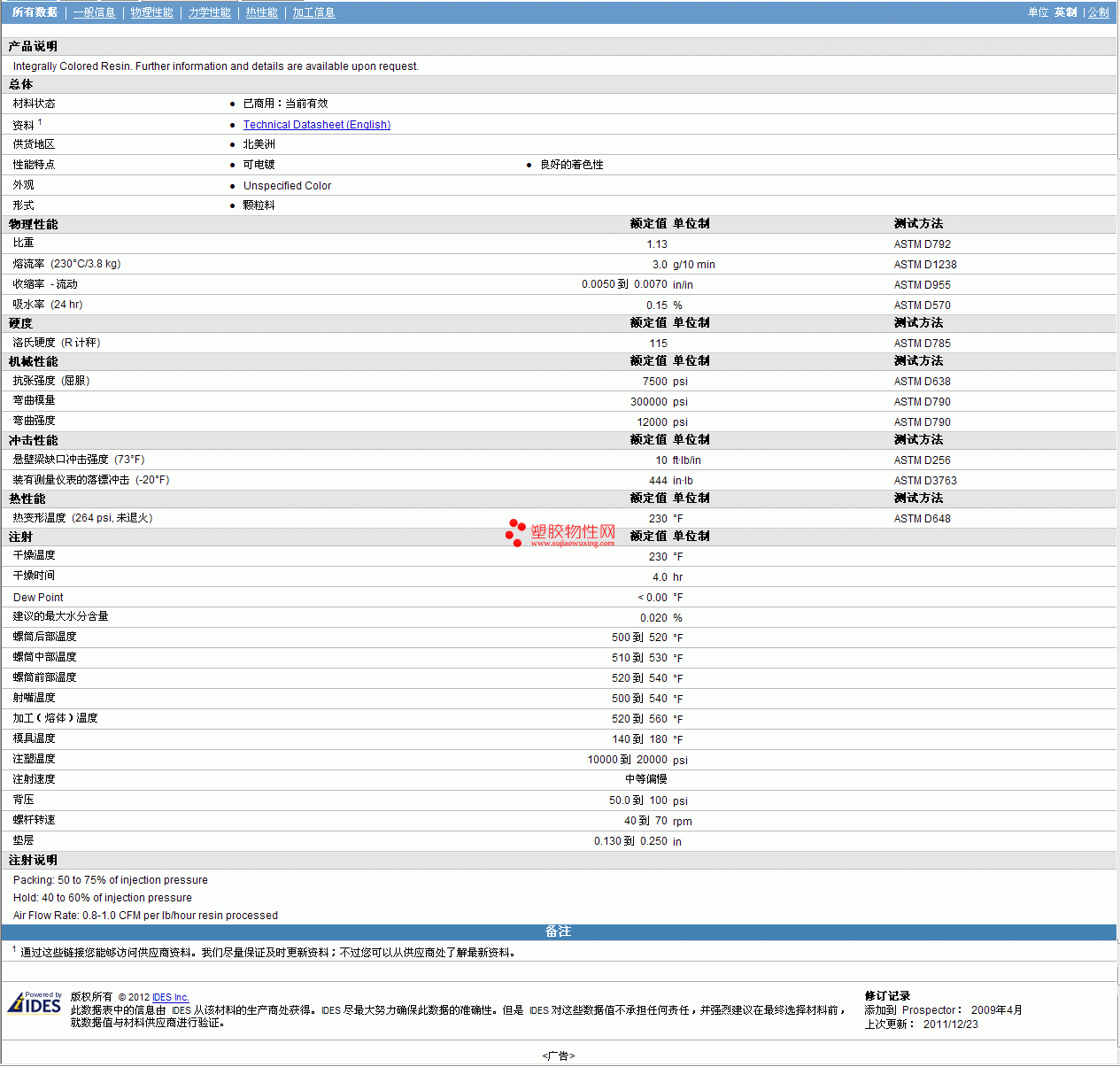This screenshot has height=1067, width=1120.
Task: Open the 热性能 tab
Action: click(x=261, y=12)
